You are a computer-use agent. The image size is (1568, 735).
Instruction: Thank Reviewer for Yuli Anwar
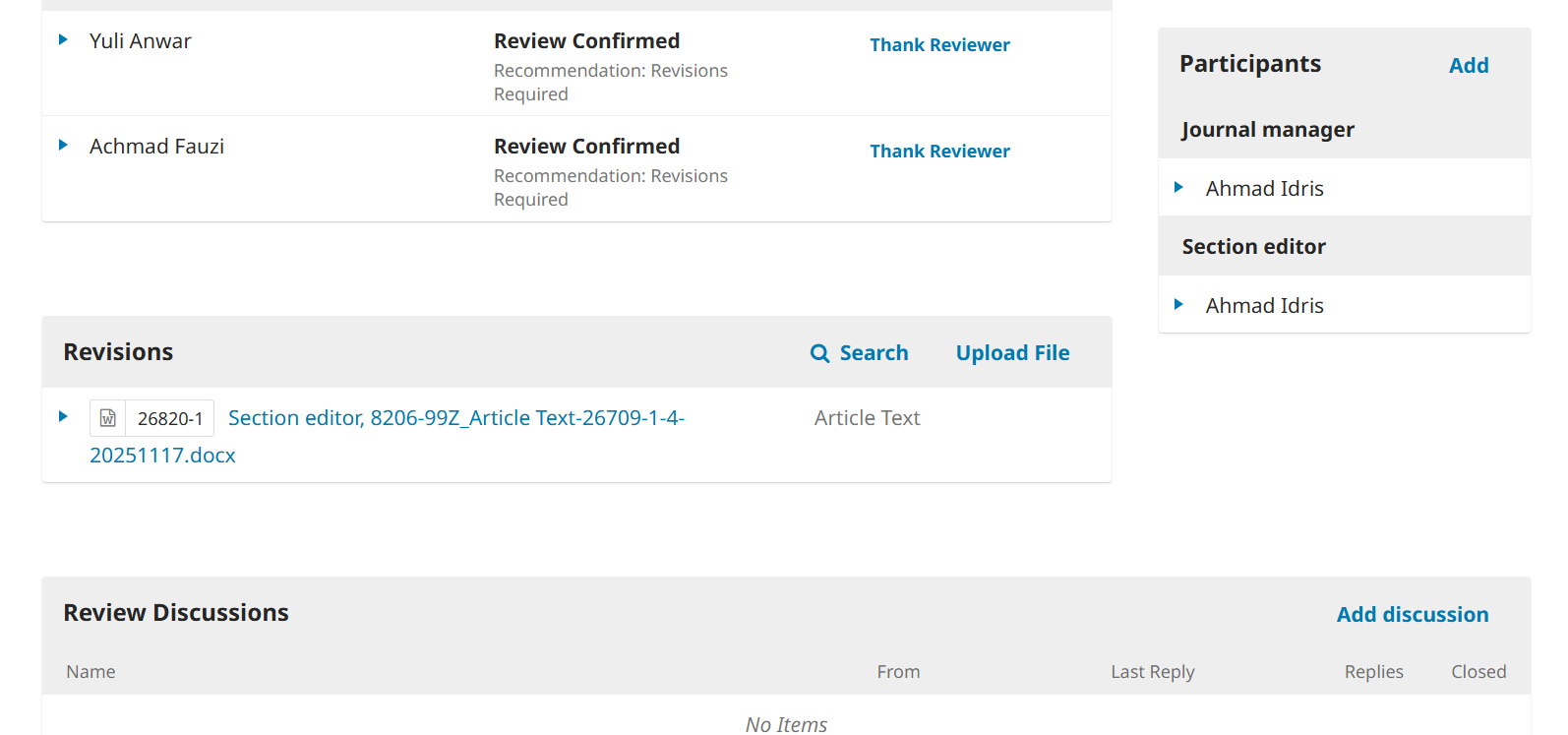(939, 45)
